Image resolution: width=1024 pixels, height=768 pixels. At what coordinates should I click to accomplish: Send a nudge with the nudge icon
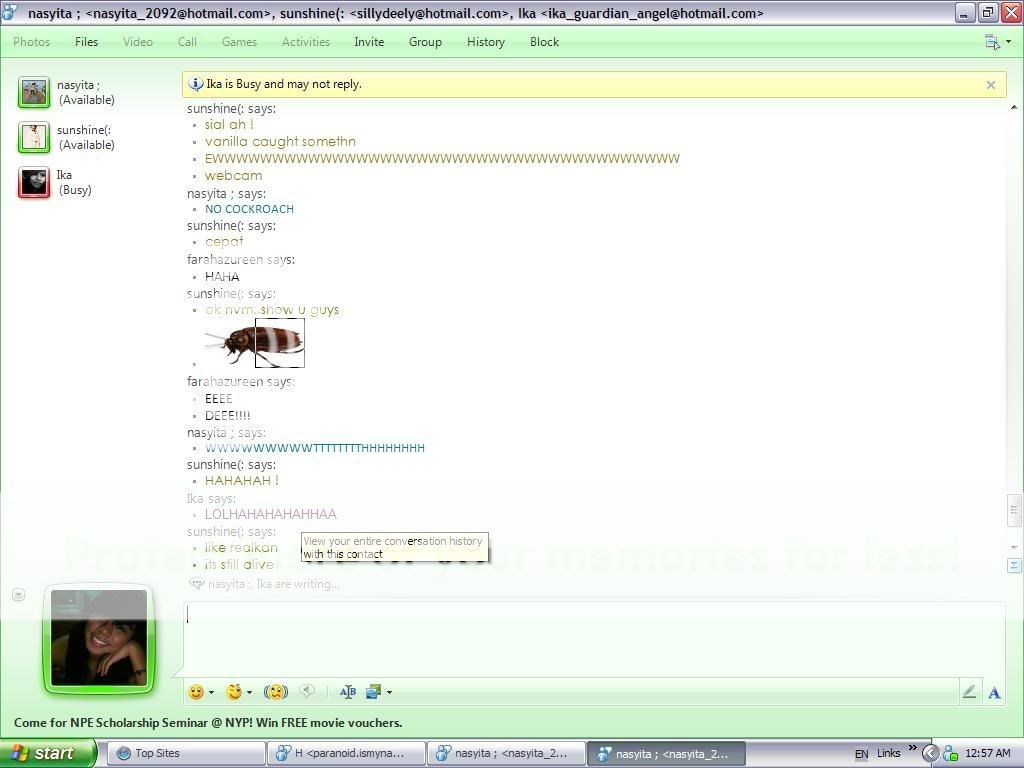(x=276, y=692)
